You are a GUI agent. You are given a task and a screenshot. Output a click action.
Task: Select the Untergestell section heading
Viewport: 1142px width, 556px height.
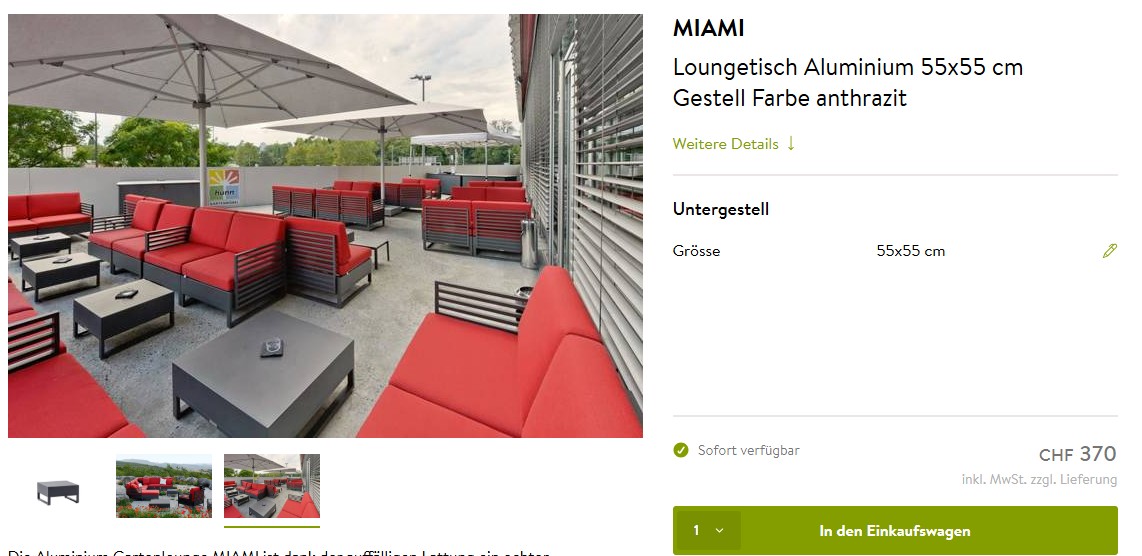pyautogui.click(x=721, y=209)
